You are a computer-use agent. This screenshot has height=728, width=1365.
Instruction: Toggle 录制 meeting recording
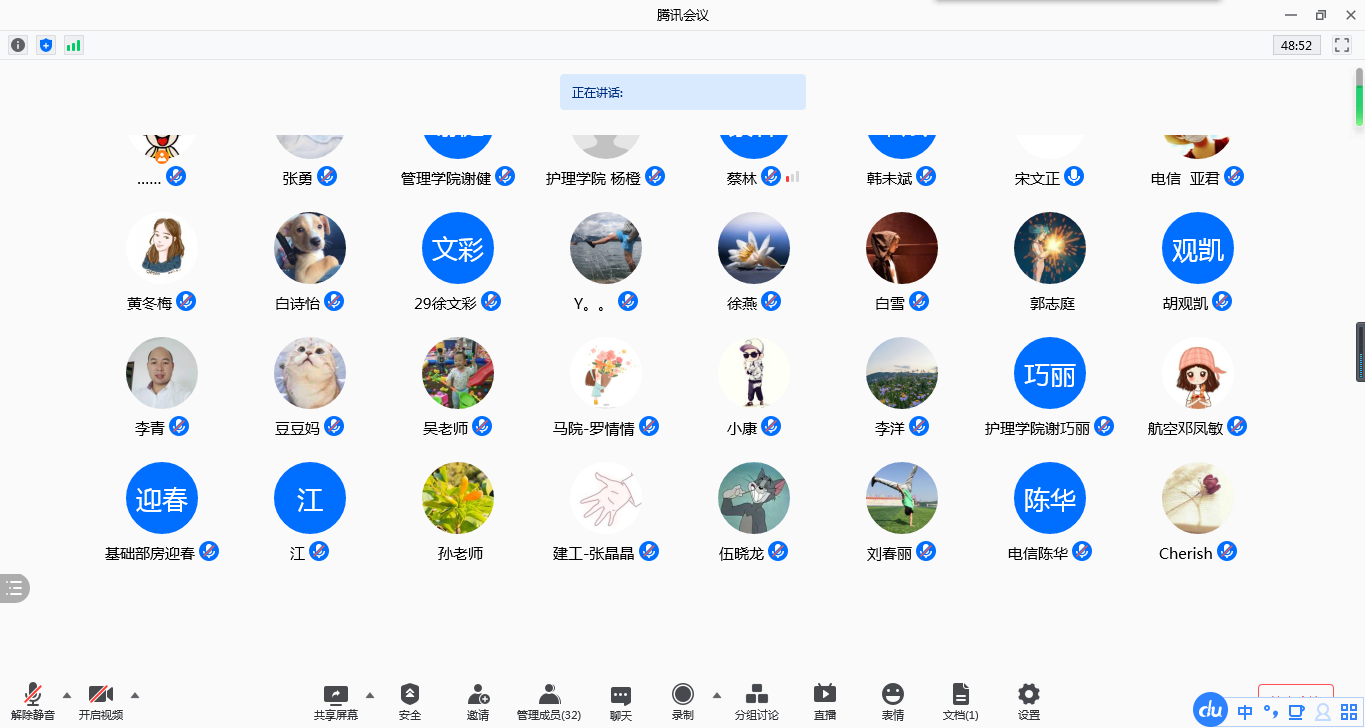click(683, 701)
